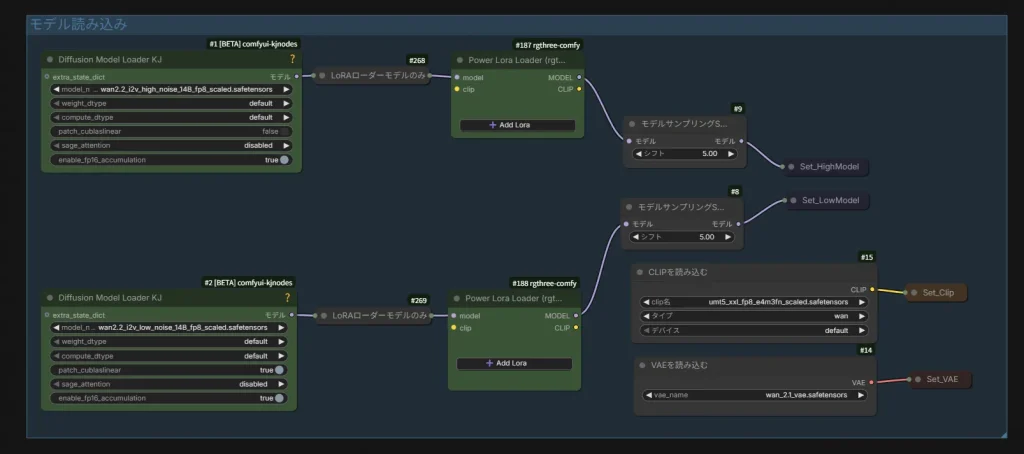Open the clip名 umt5_xxl model dropdown
Viewport: 1024px width, 454px height.
(753, 301)
